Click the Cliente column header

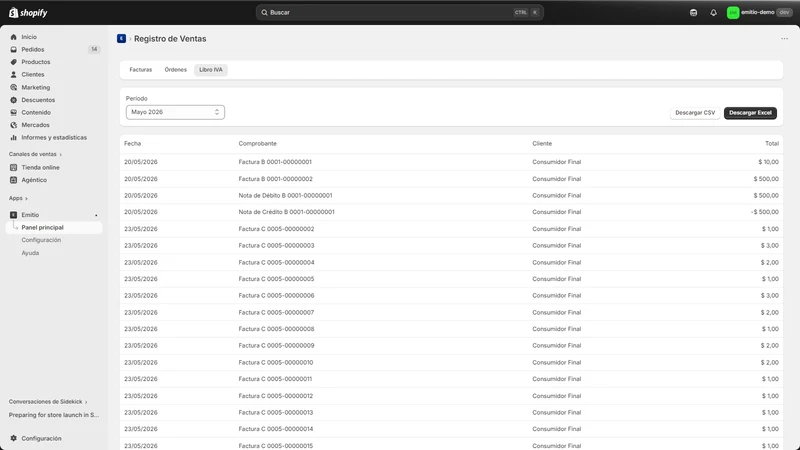(542, 143)
